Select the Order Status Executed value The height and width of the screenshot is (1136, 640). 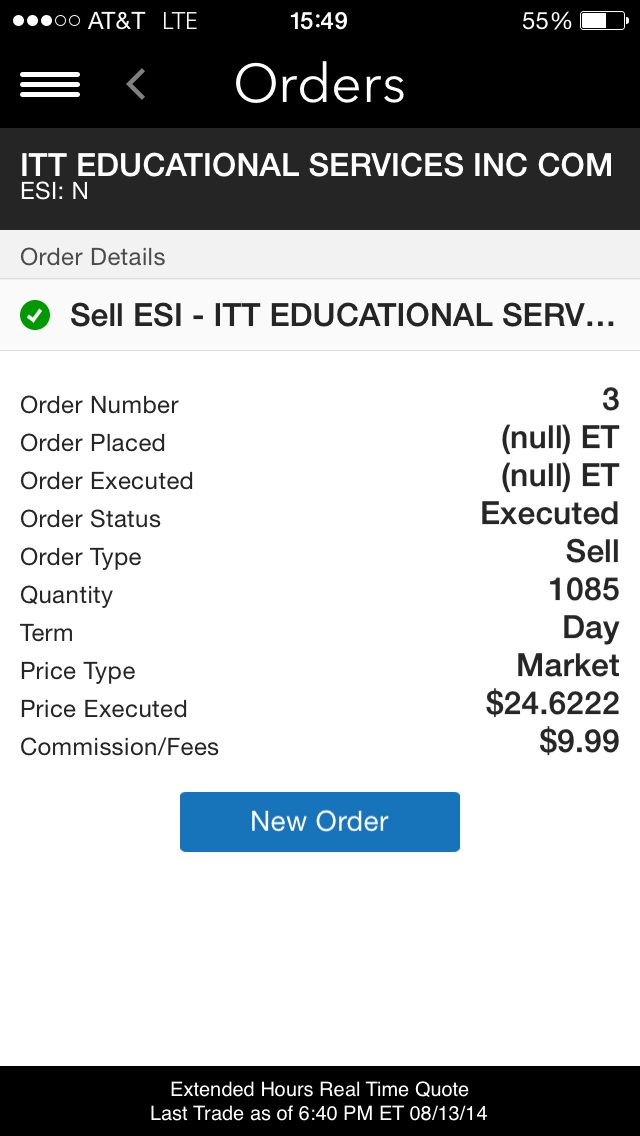click(550, 514)
